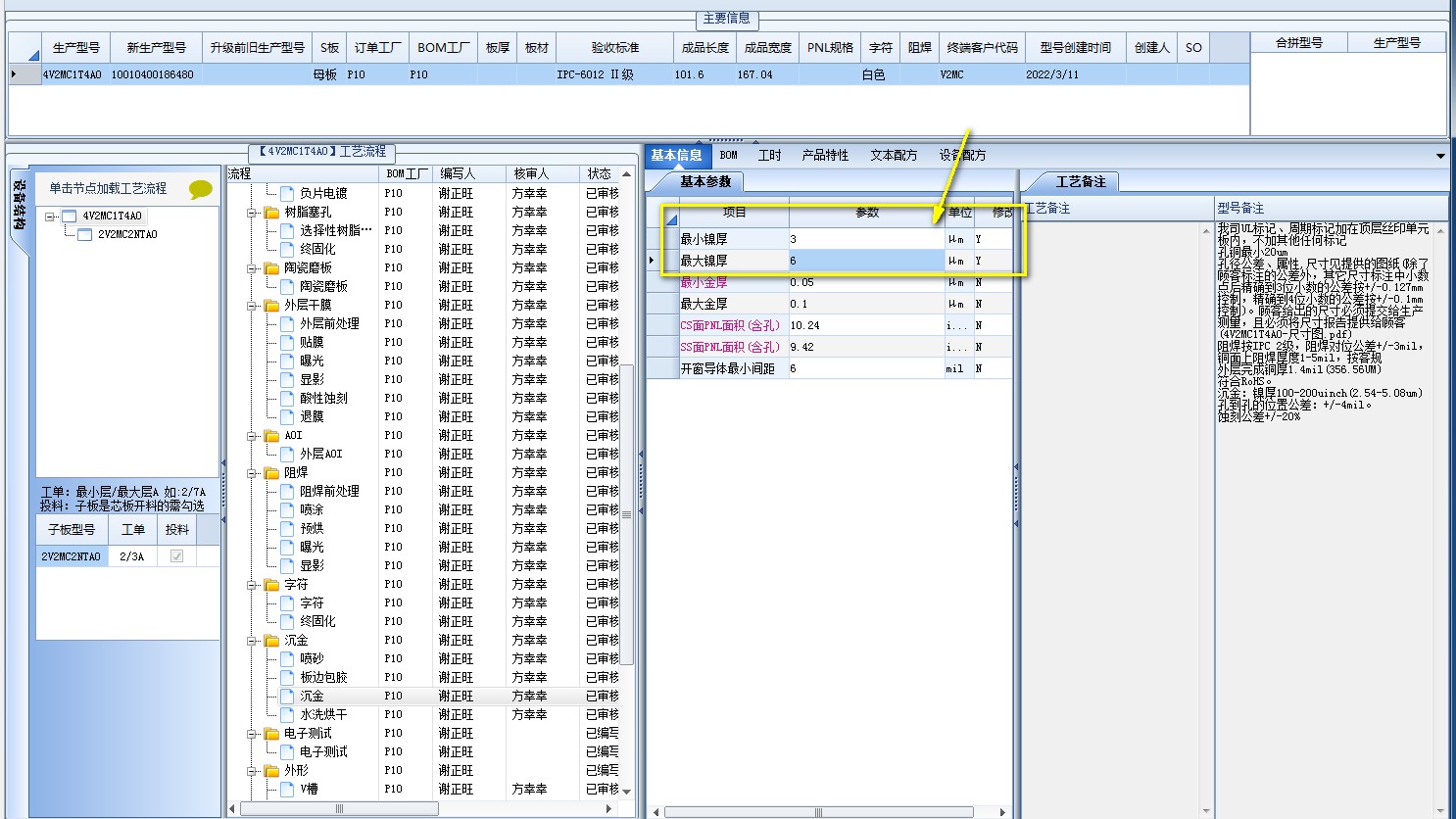
Task: Open the 工时 tab
Action: 770,155
